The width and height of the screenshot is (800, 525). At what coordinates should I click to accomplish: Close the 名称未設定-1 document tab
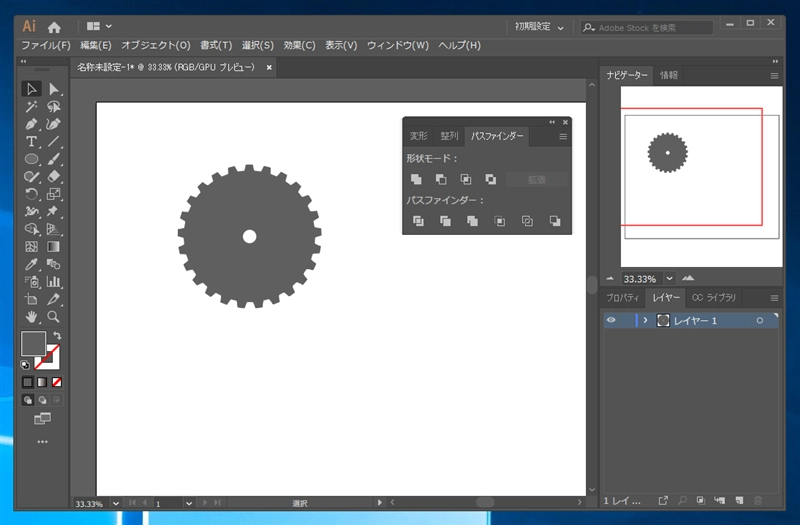[x=269, y=67]
